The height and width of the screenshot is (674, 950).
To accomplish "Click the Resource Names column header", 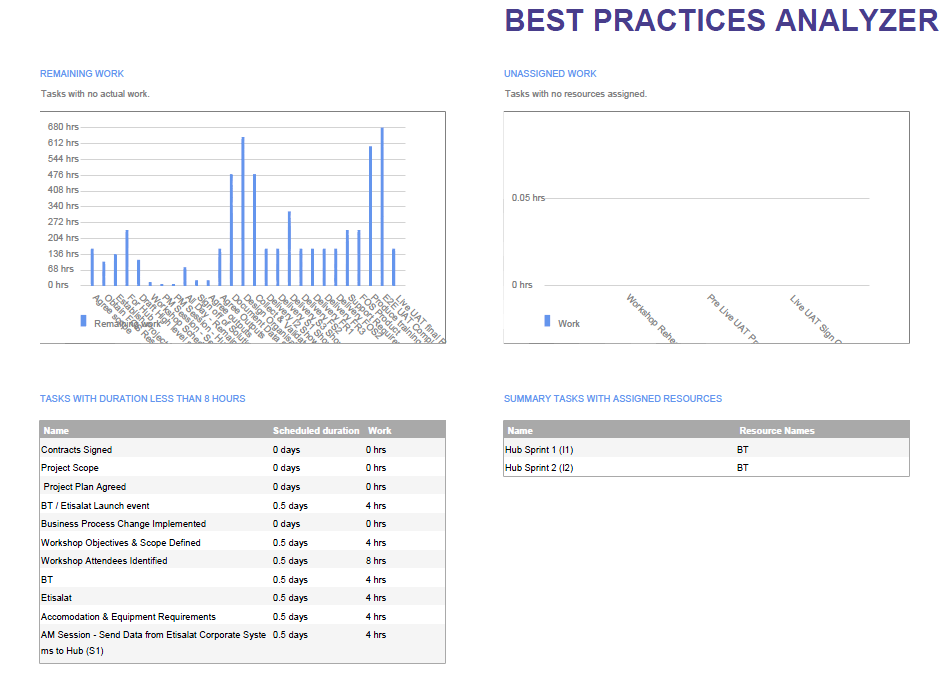I will pyautogui.click(x=776, y=431).
